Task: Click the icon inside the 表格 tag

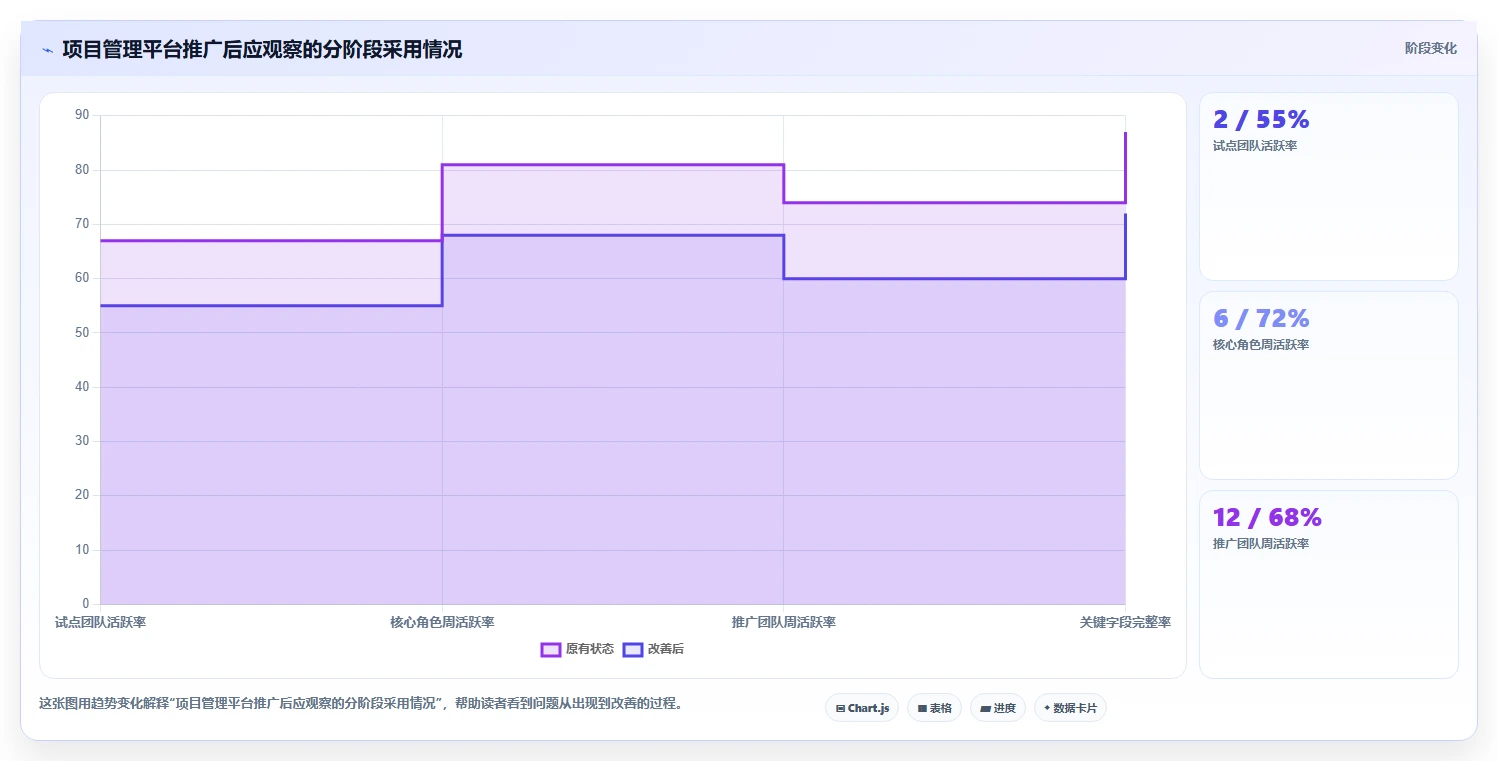Action: tap(922, 708)
